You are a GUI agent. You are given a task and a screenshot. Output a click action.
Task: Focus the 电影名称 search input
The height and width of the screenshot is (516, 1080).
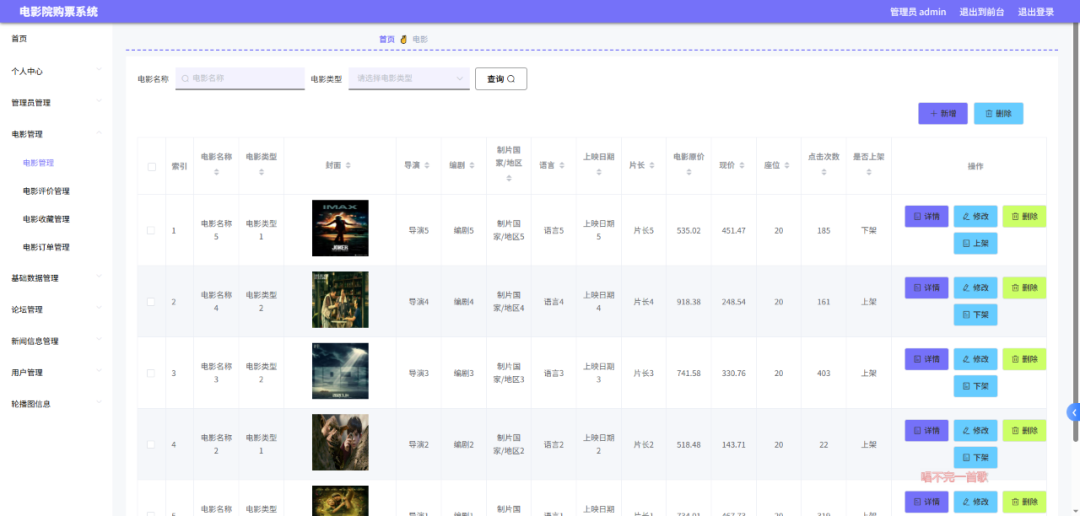(x=240, y=79)
